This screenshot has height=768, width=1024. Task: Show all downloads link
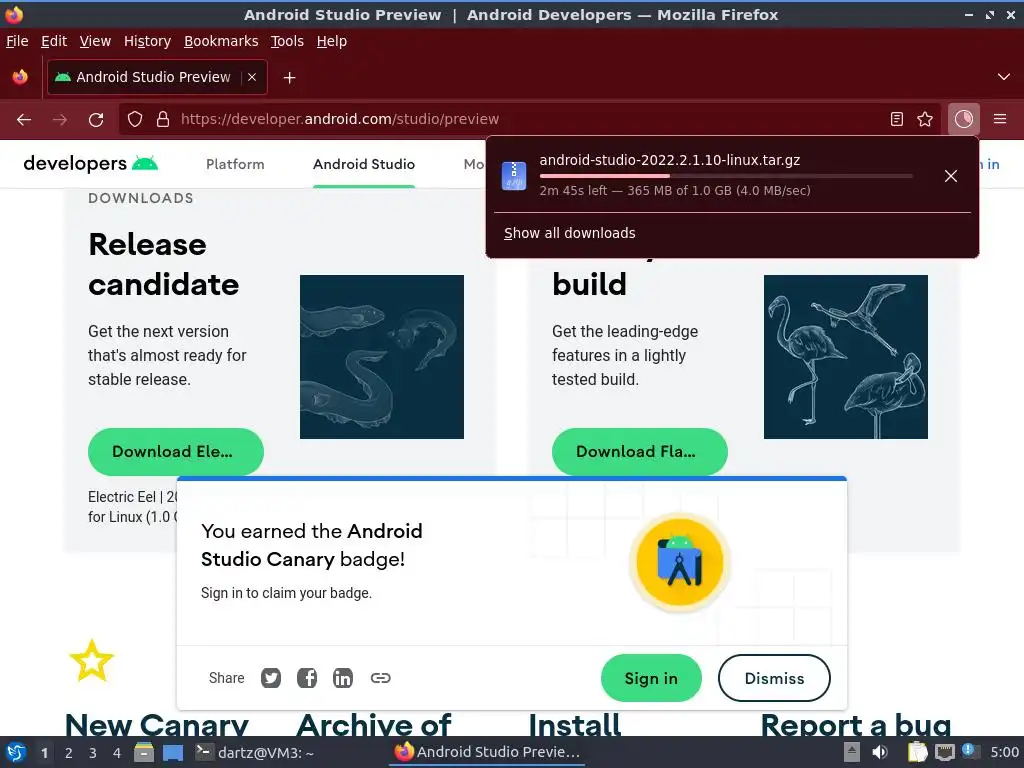point(569,233)
